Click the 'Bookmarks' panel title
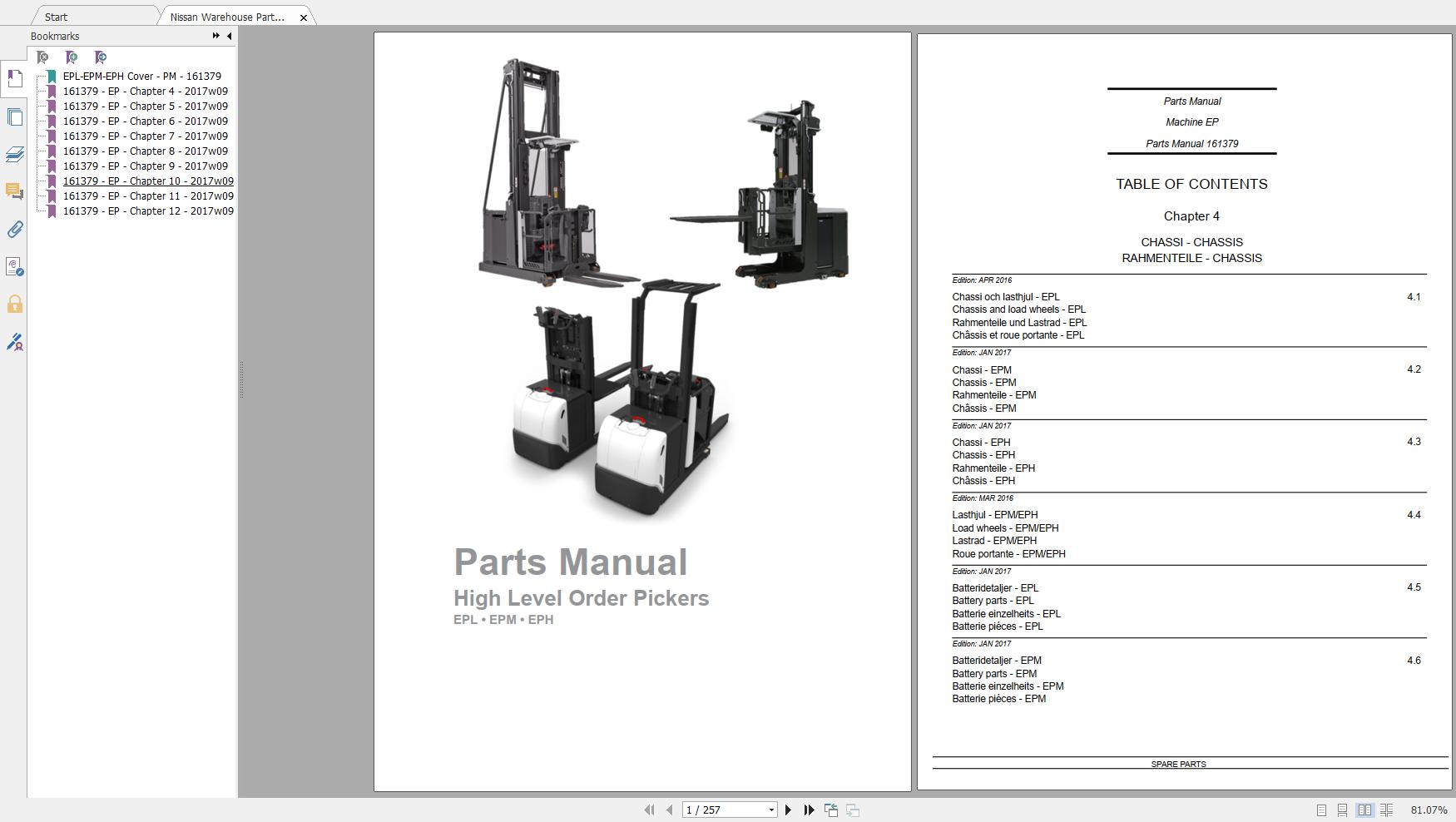1456x822 pixels. point(55,37)
